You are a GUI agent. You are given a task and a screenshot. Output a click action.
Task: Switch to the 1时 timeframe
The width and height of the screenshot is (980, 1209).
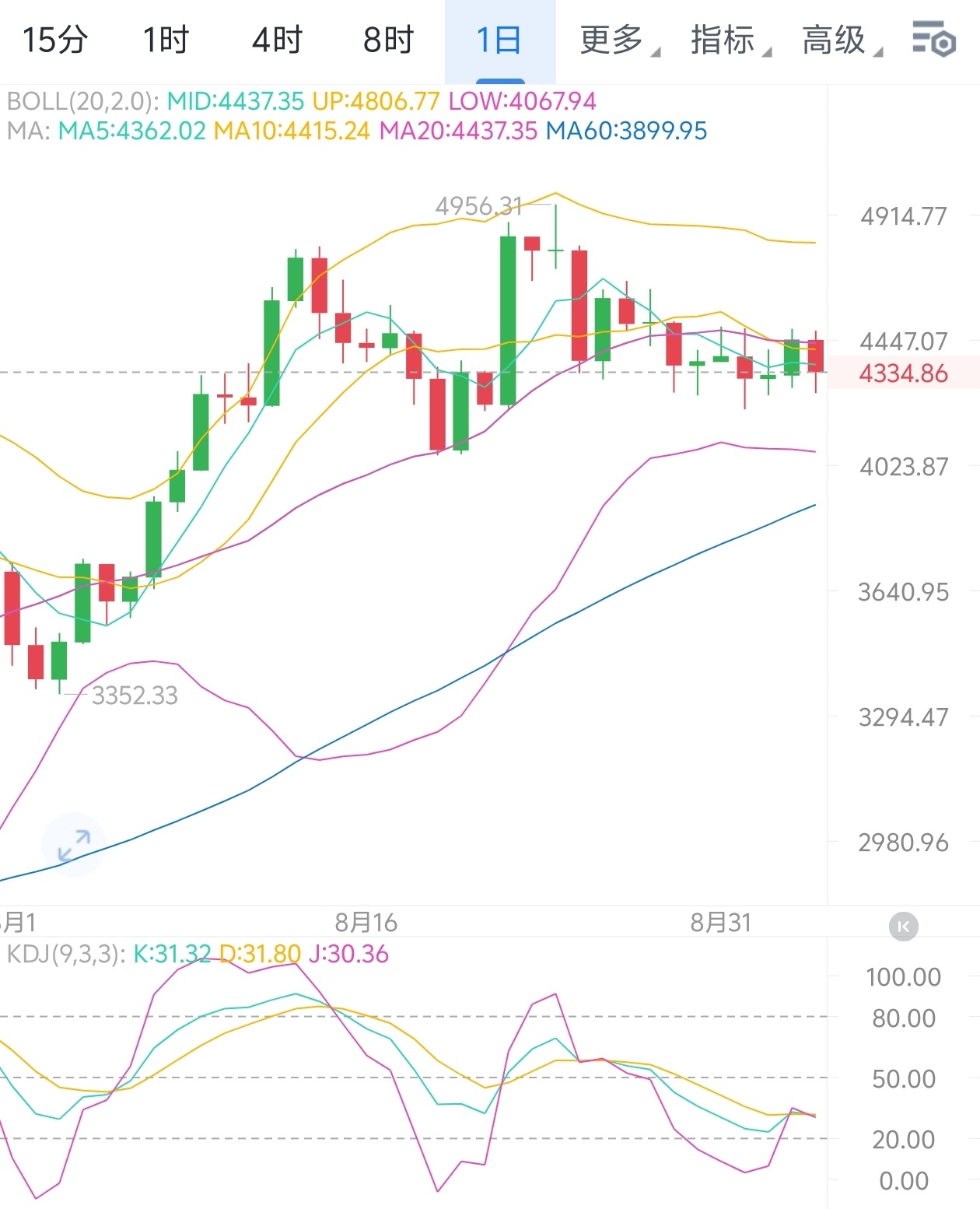(166, 40)
